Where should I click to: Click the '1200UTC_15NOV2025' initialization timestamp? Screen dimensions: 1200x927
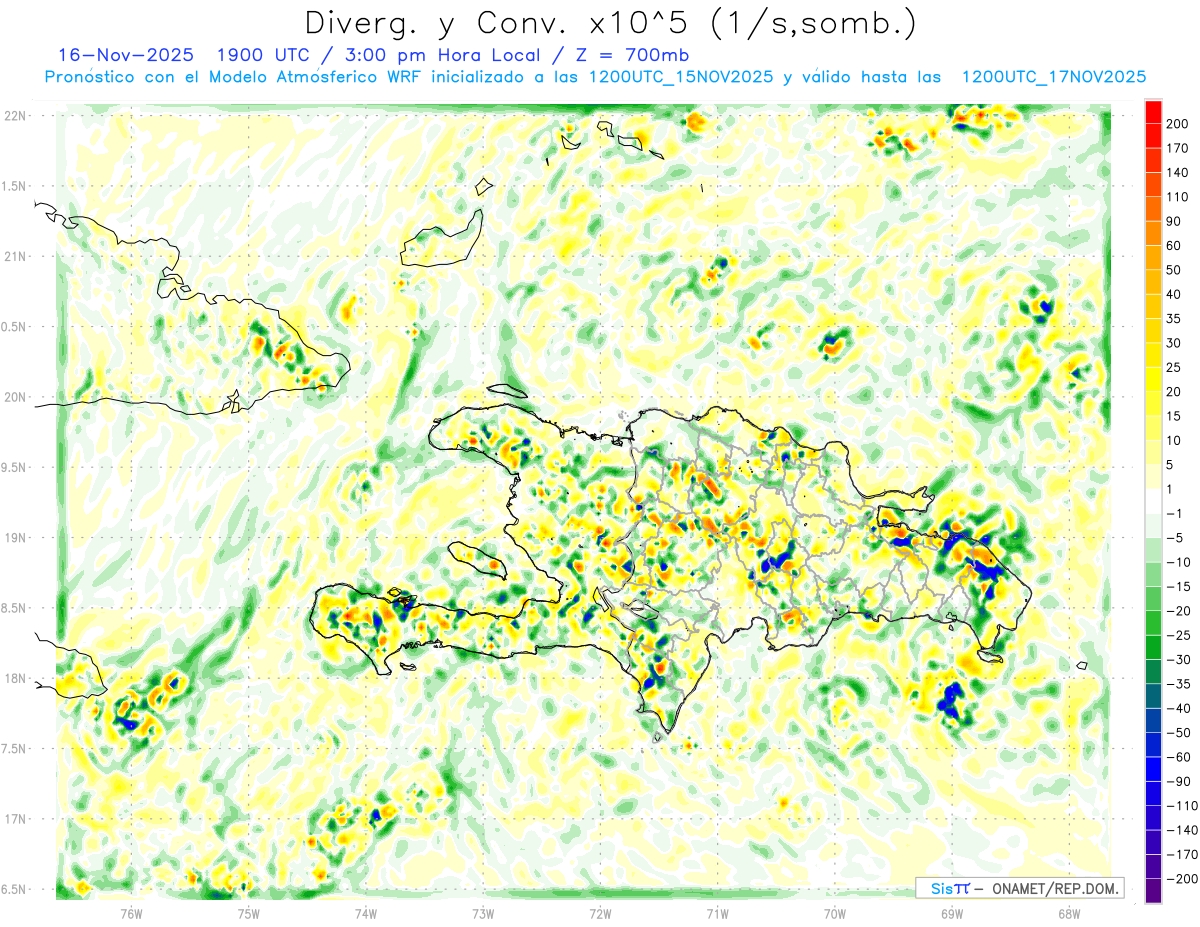tap(681, 77)
